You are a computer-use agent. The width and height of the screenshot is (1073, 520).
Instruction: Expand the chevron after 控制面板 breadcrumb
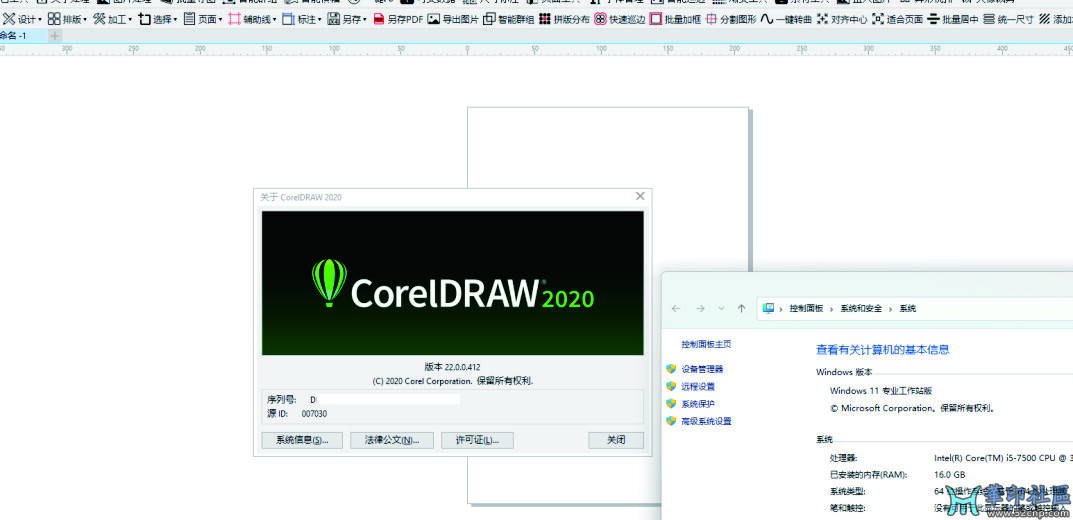click(832, 309)
